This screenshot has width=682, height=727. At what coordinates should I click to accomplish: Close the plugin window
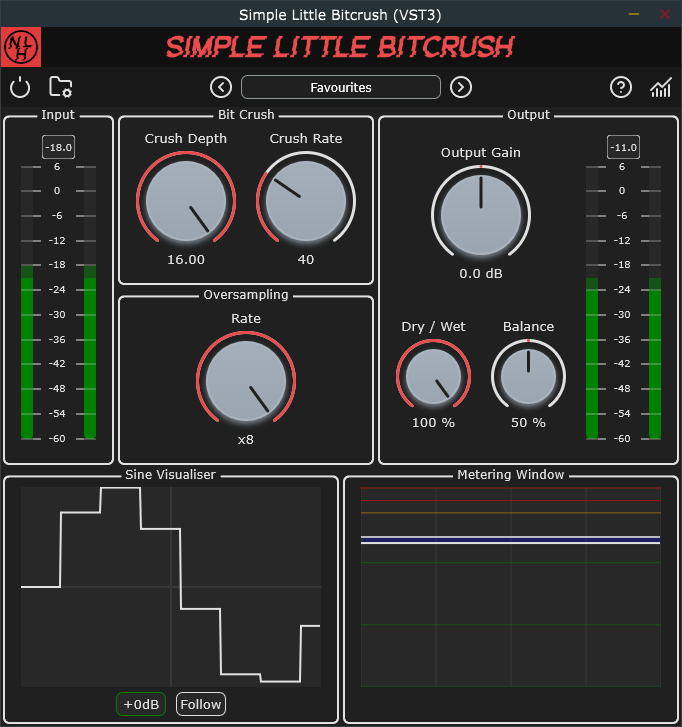pyautogui.click(x=665, y=14)
